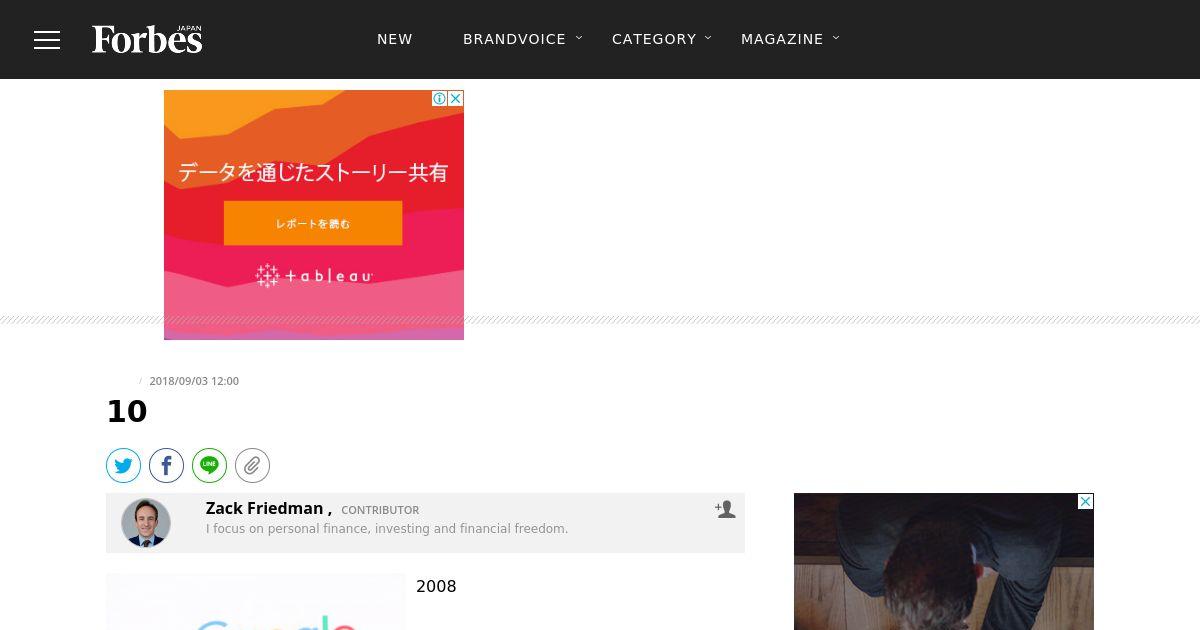This screenshot has height=630, width=1200.
Task: Click the CONTRIBUTOR label
Action: [380, 510]
